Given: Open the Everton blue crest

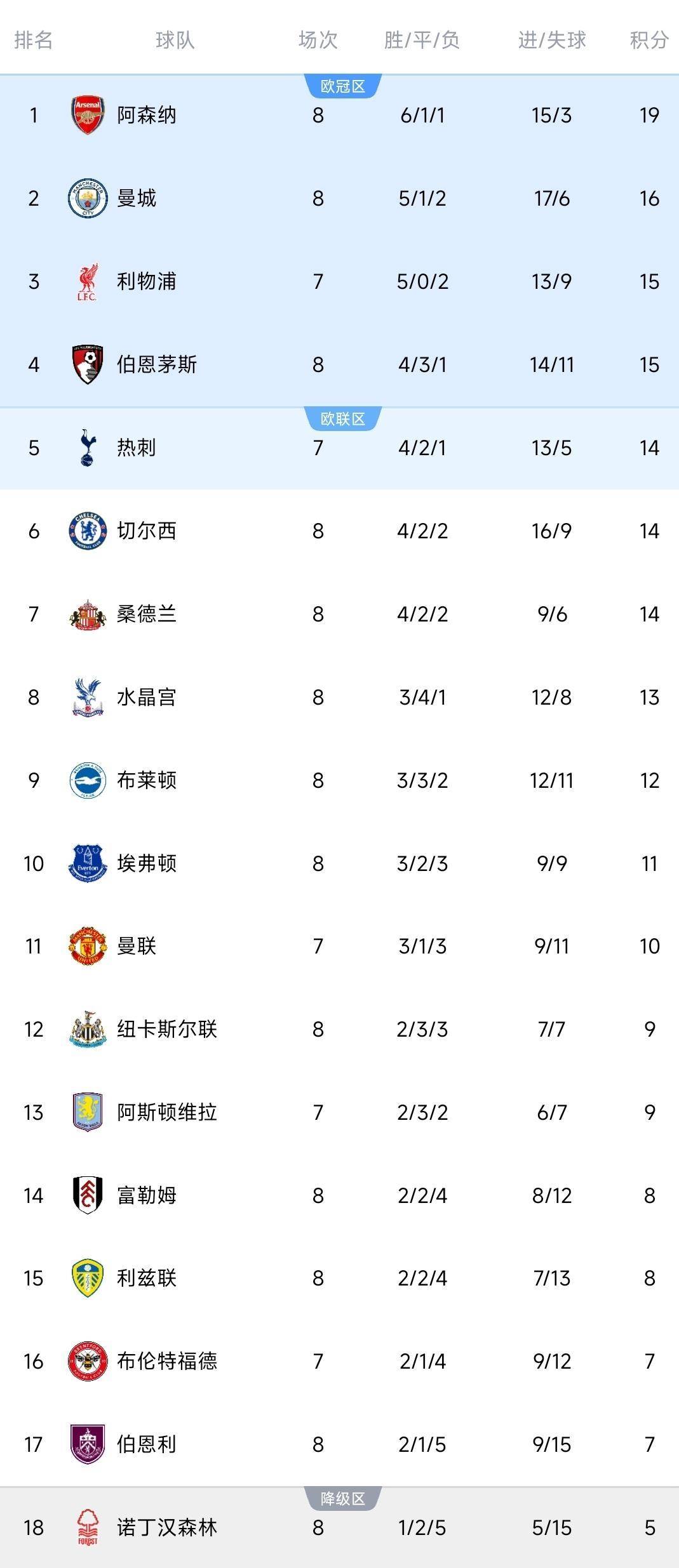Looking at the screenshot, I should (88, 863).
